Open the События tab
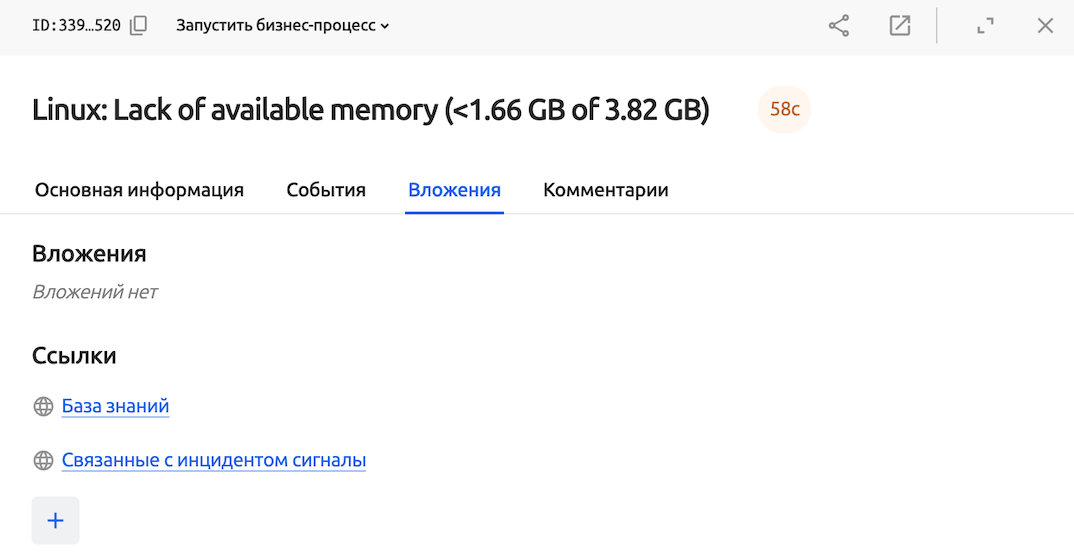Viewport: 1074px width, 558px height. 326,190
